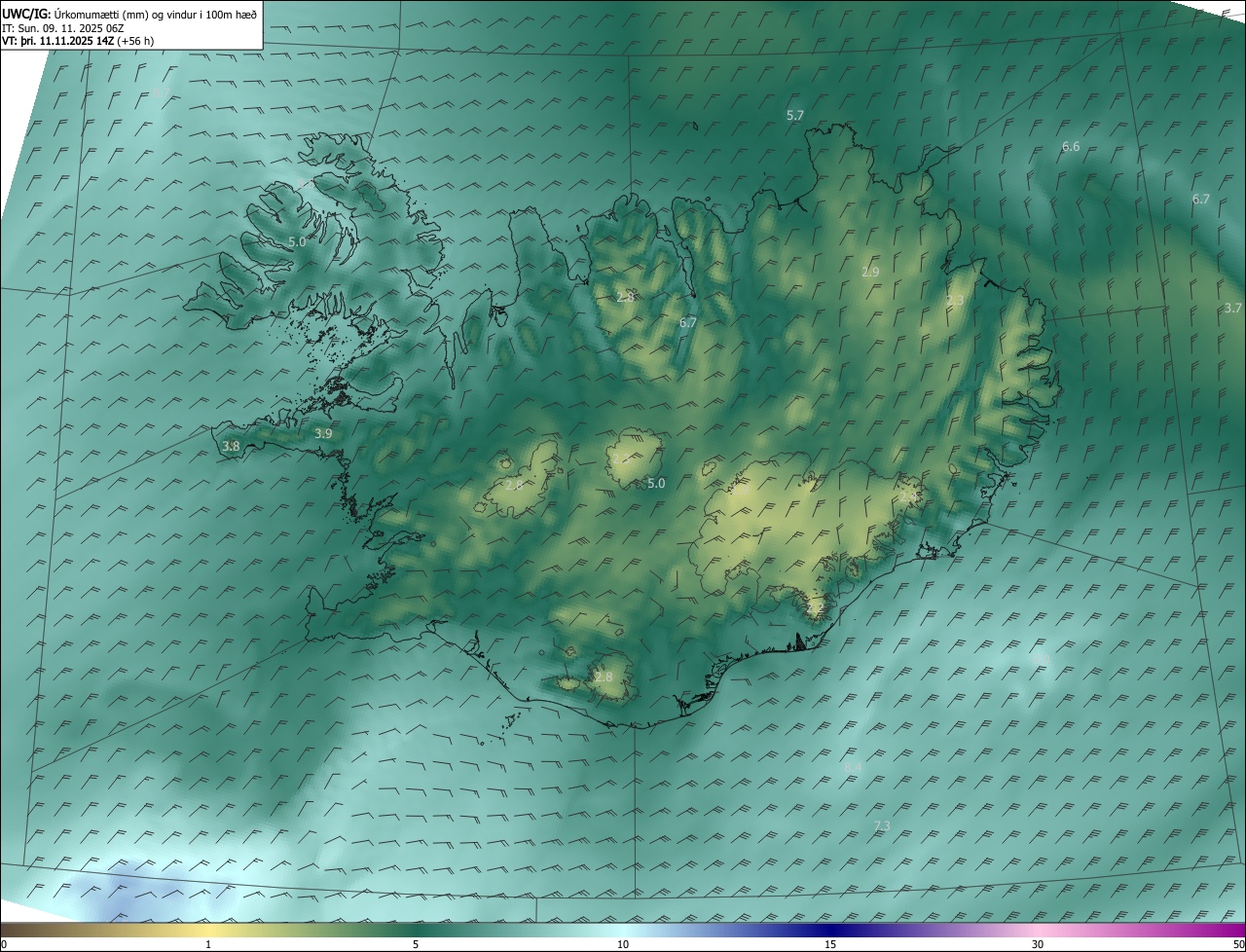The height and width of the screenshot is (952, 1246).
Task: Click the 3.9 value label on Snæfellsnes peninsula
Action: (323, 434)
